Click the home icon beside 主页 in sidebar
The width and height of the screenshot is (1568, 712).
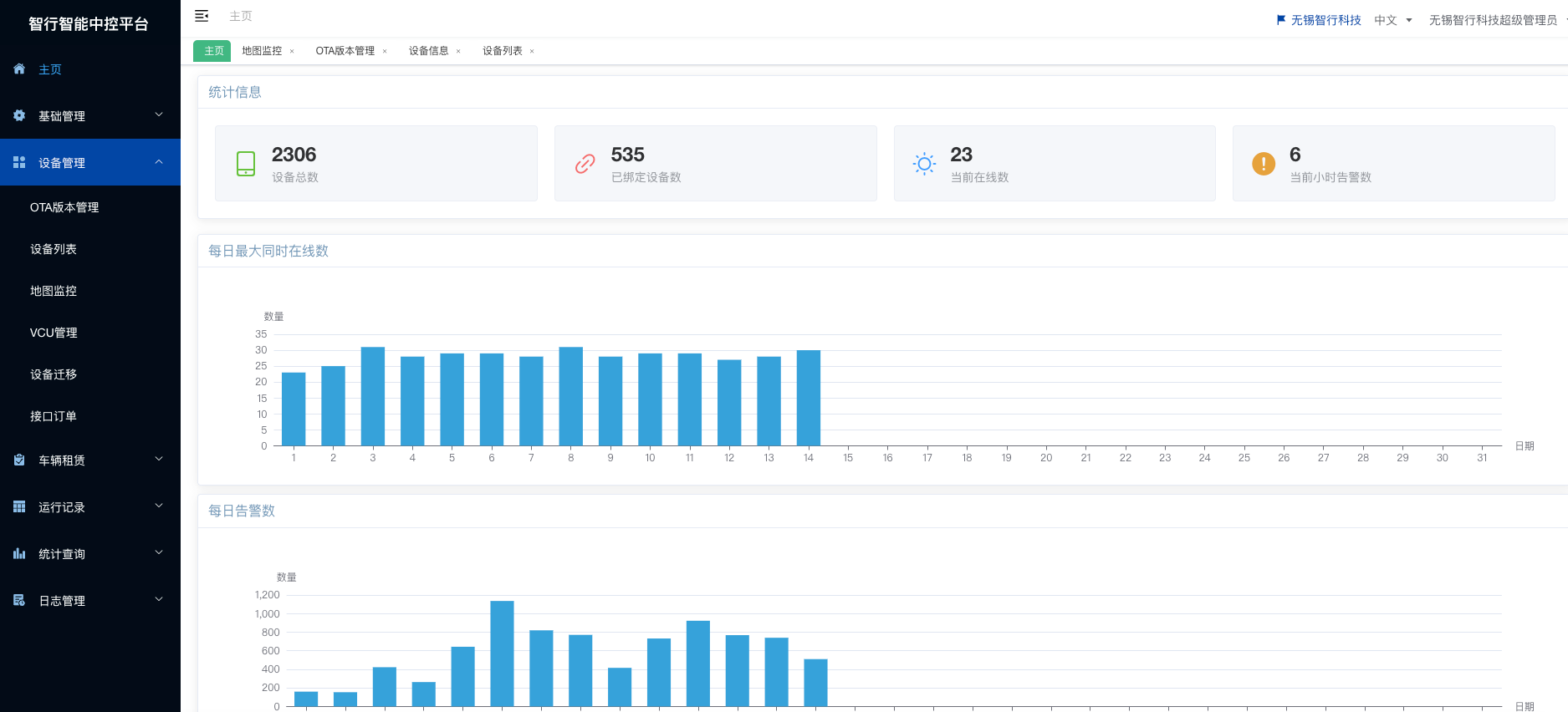pos(19,69)
